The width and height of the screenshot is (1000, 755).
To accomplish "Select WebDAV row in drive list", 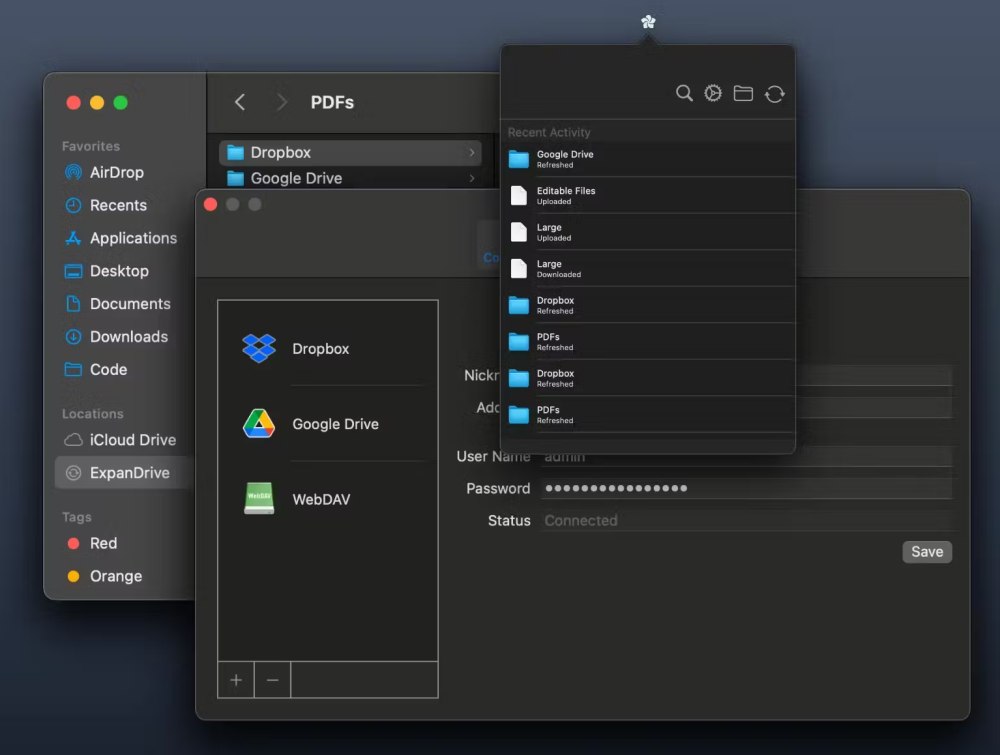I will 328,499.
